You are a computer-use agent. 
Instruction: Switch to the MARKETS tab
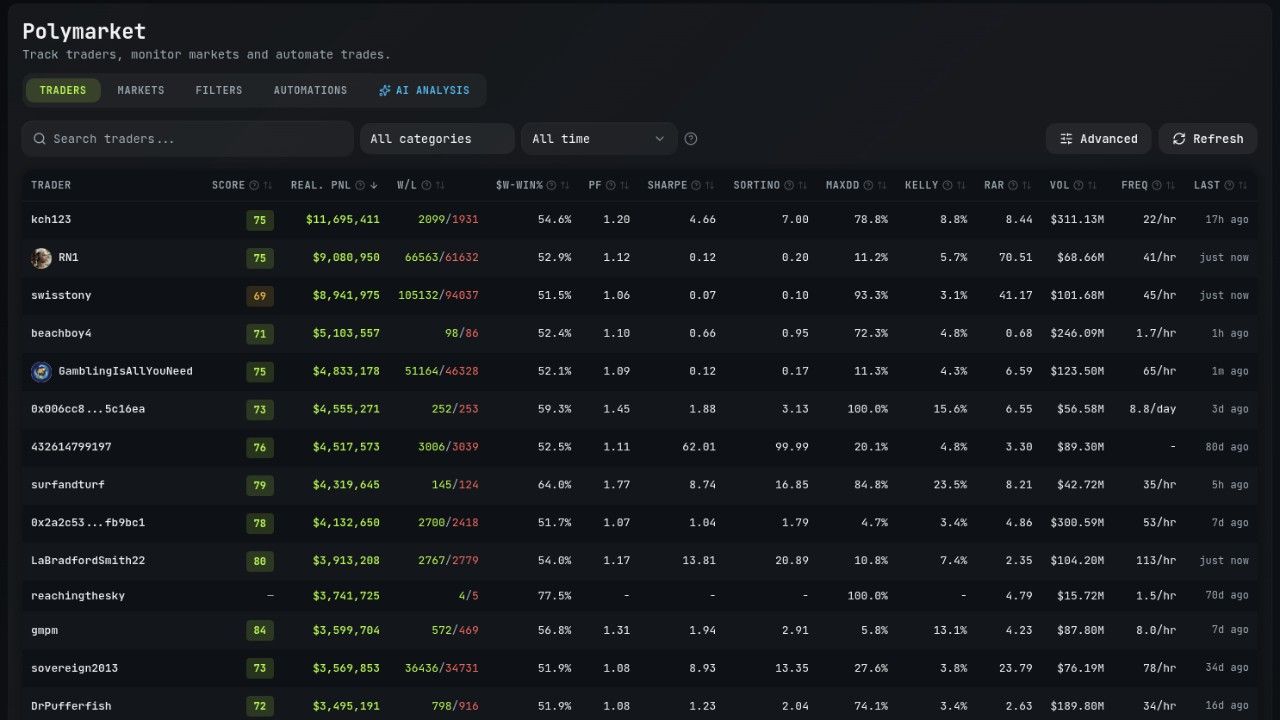coord(141,90)
